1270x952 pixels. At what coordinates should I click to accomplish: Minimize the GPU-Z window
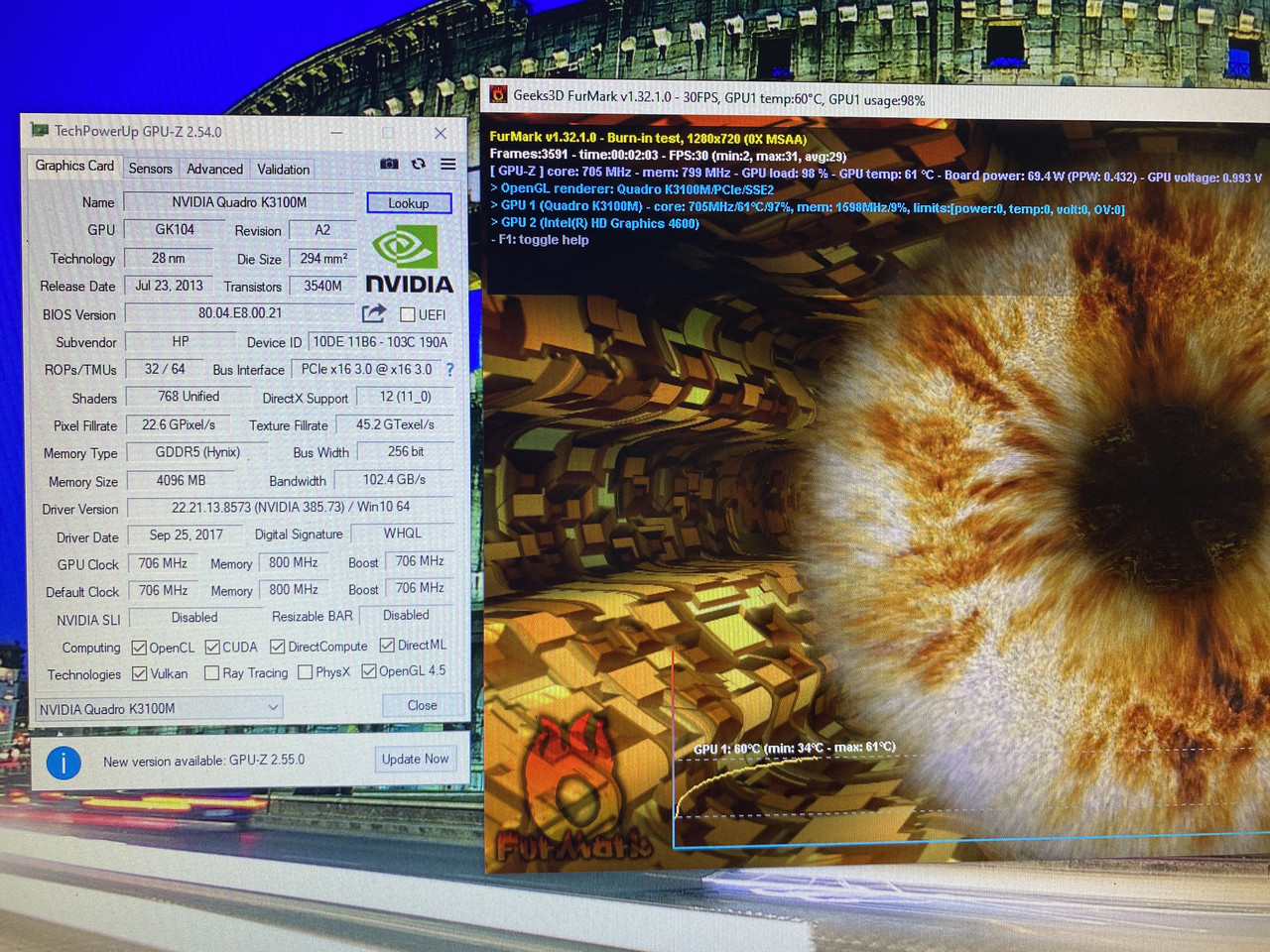tap(337, 131)
